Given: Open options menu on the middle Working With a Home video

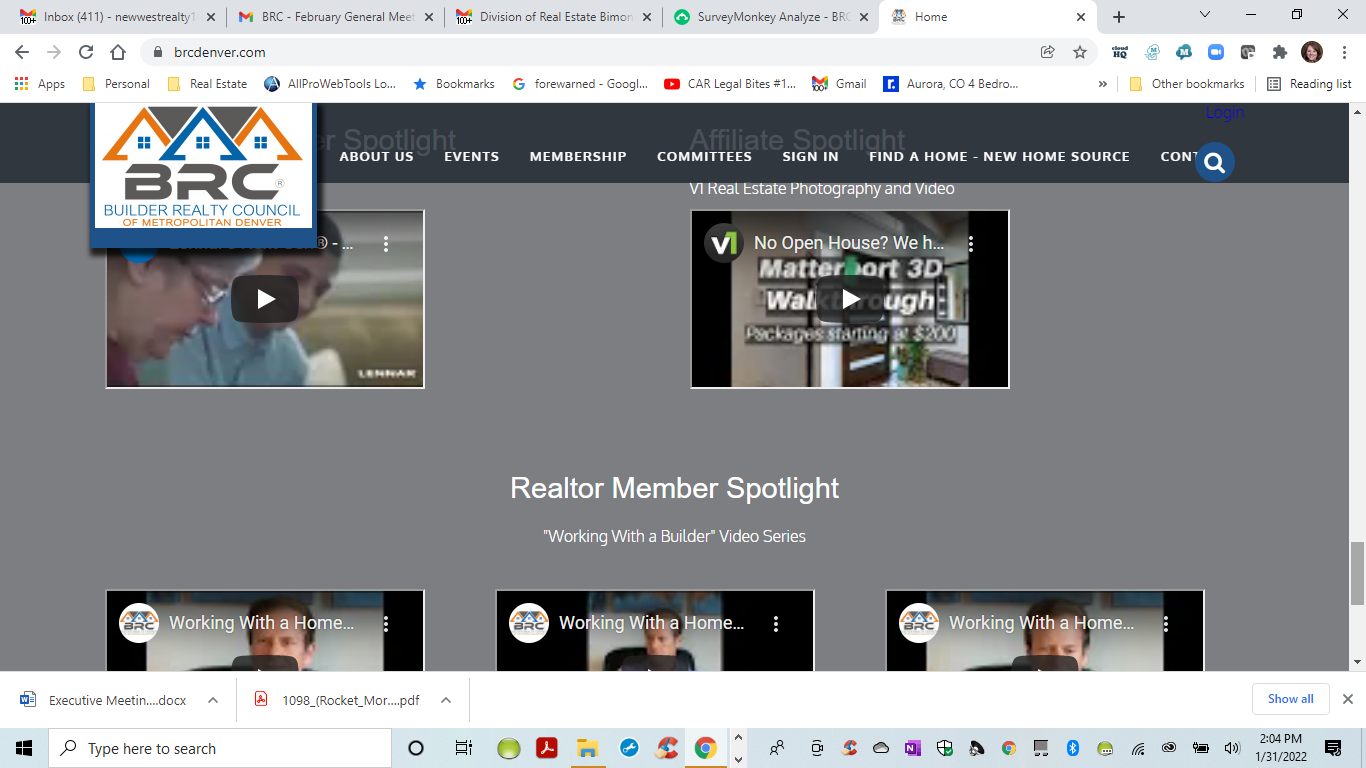Looking at the screenshot, I should coord(776,623).
